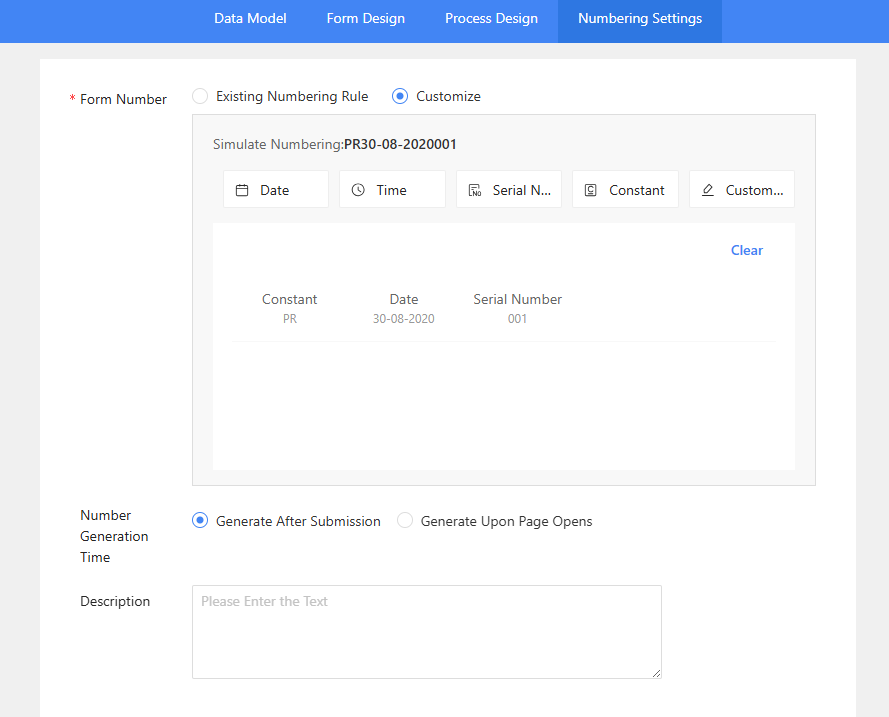Open the Numbering Settings tab
The height and width of the screenshot is (717, 889).
640,19
